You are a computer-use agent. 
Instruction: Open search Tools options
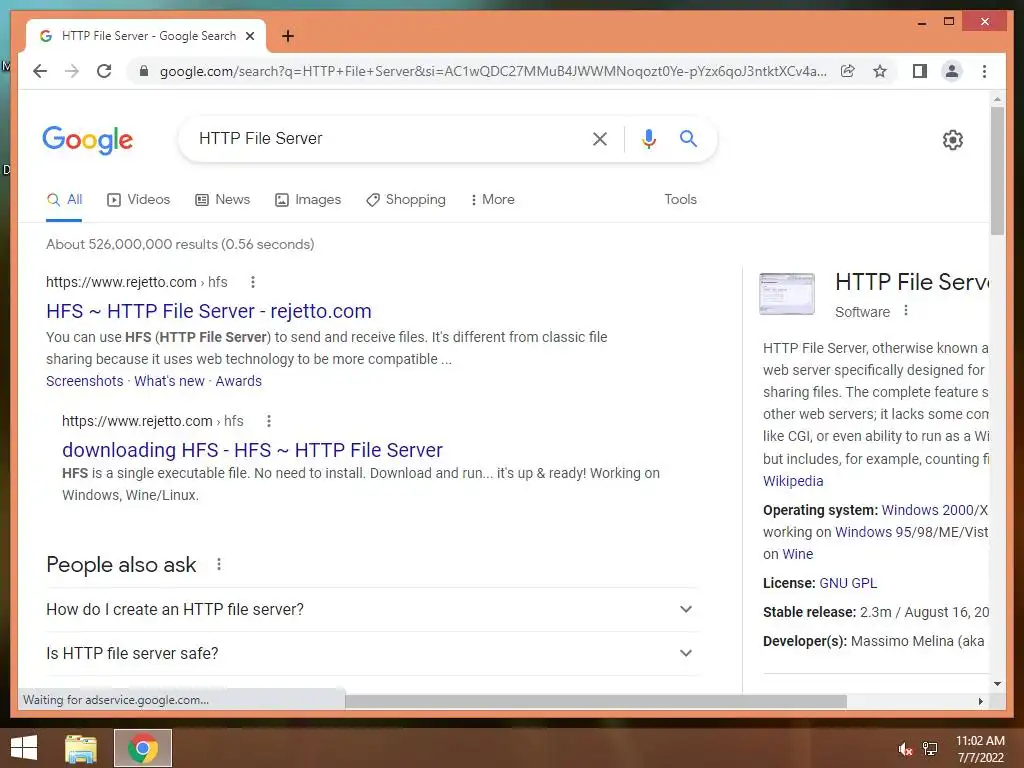tap(680, 200)
